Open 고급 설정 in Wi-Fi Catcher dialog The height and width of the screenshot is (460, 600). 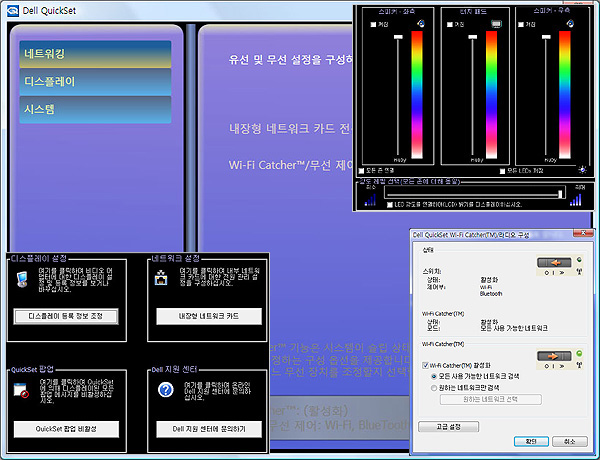(x=448, y=427)
